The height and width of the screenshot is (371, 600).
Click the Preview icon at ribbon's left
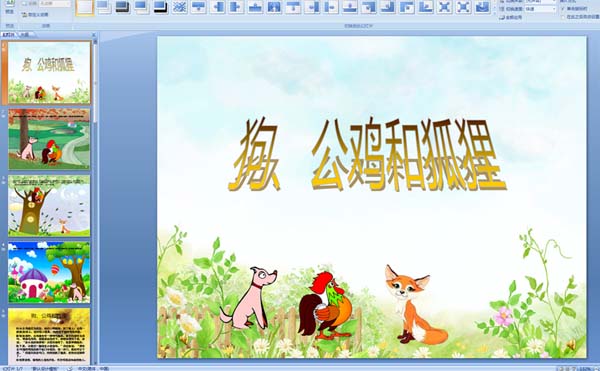click(10, 7)
